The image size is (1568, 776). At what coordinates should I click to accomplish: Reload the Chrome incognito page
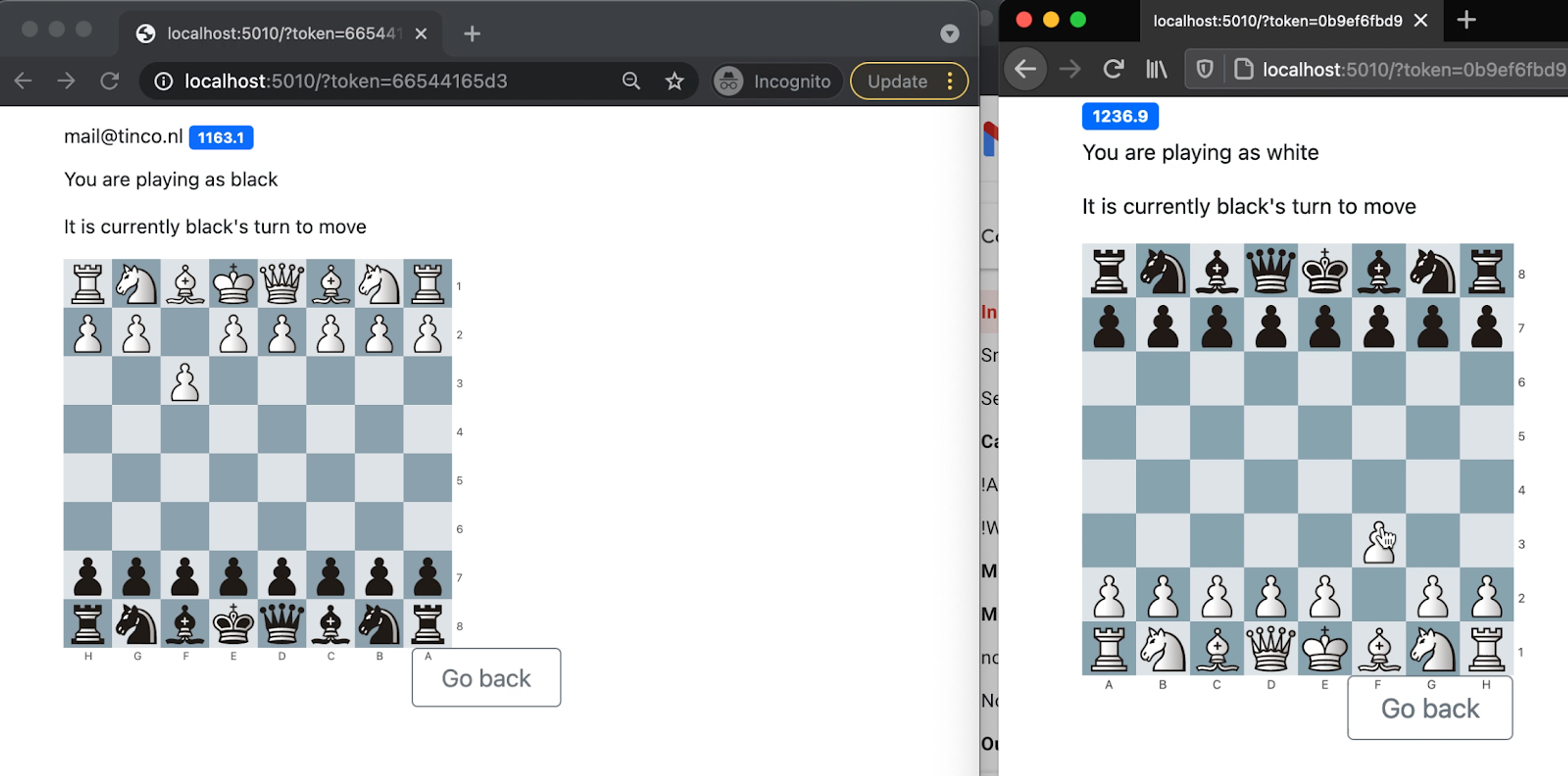point(109,81)
